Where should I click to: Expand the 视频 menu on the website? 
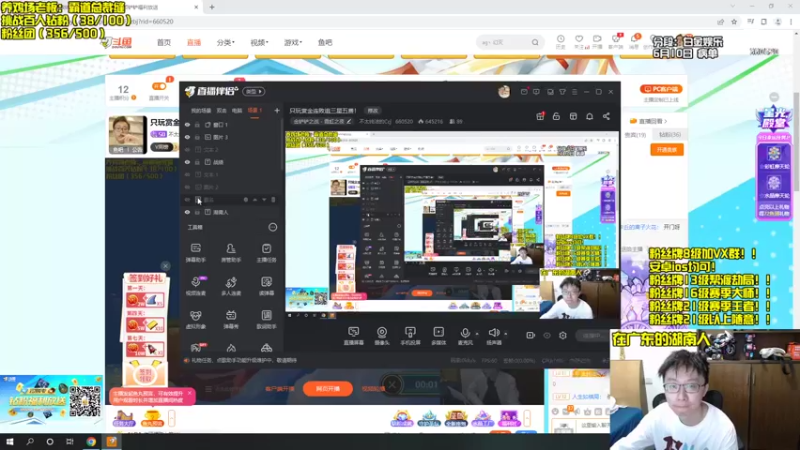coord(259,42)
